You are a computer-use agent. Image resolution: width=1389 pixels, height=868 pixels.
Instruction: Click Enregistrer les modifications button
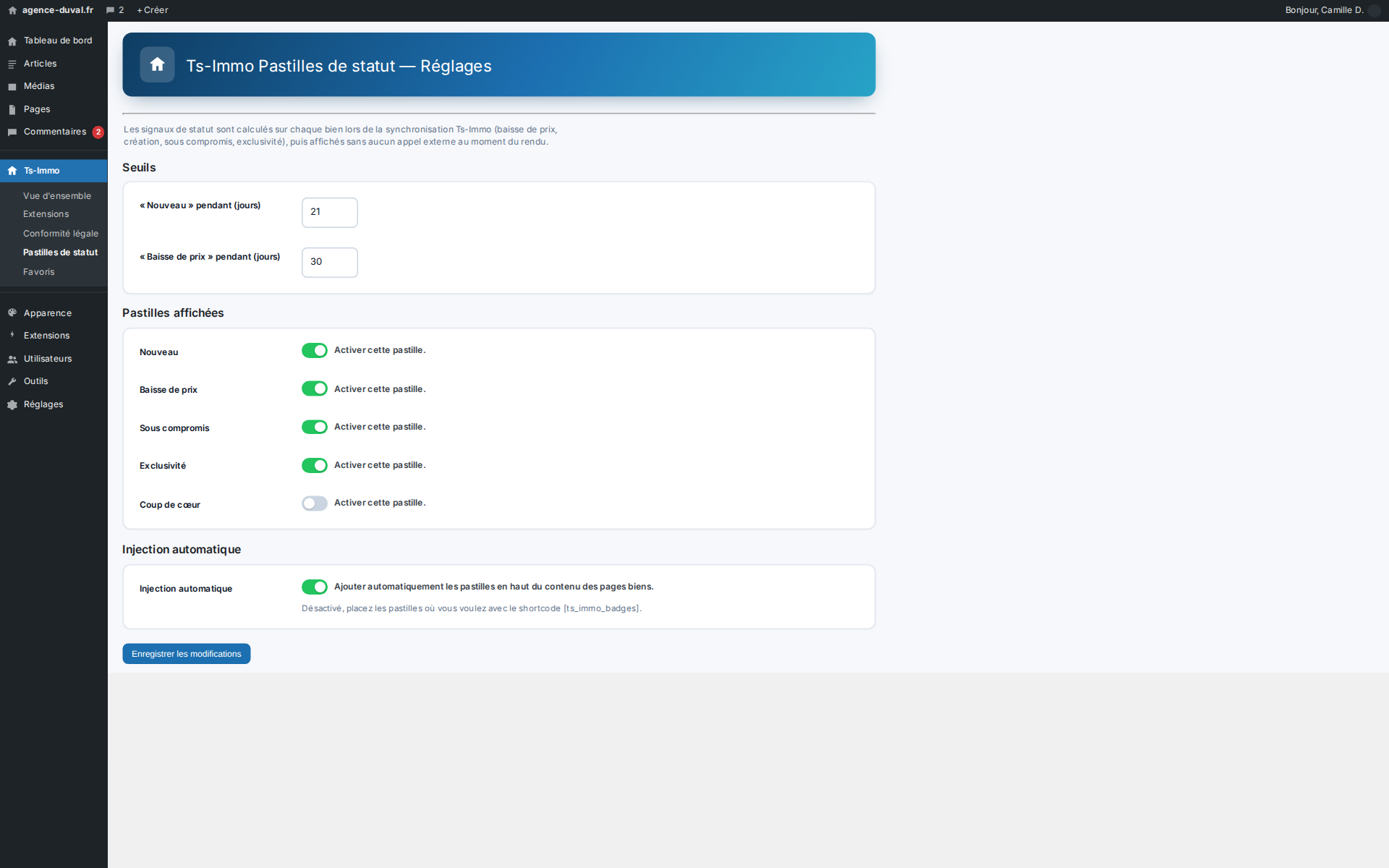tap(187, 654)
